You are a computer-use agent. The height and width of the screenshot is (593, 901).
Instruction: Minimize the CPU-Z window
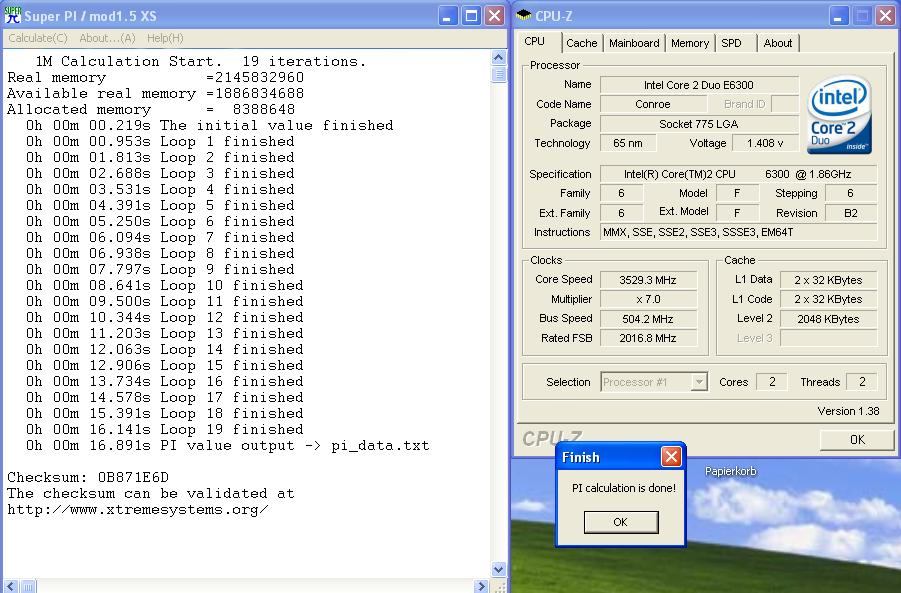[839, 16]
